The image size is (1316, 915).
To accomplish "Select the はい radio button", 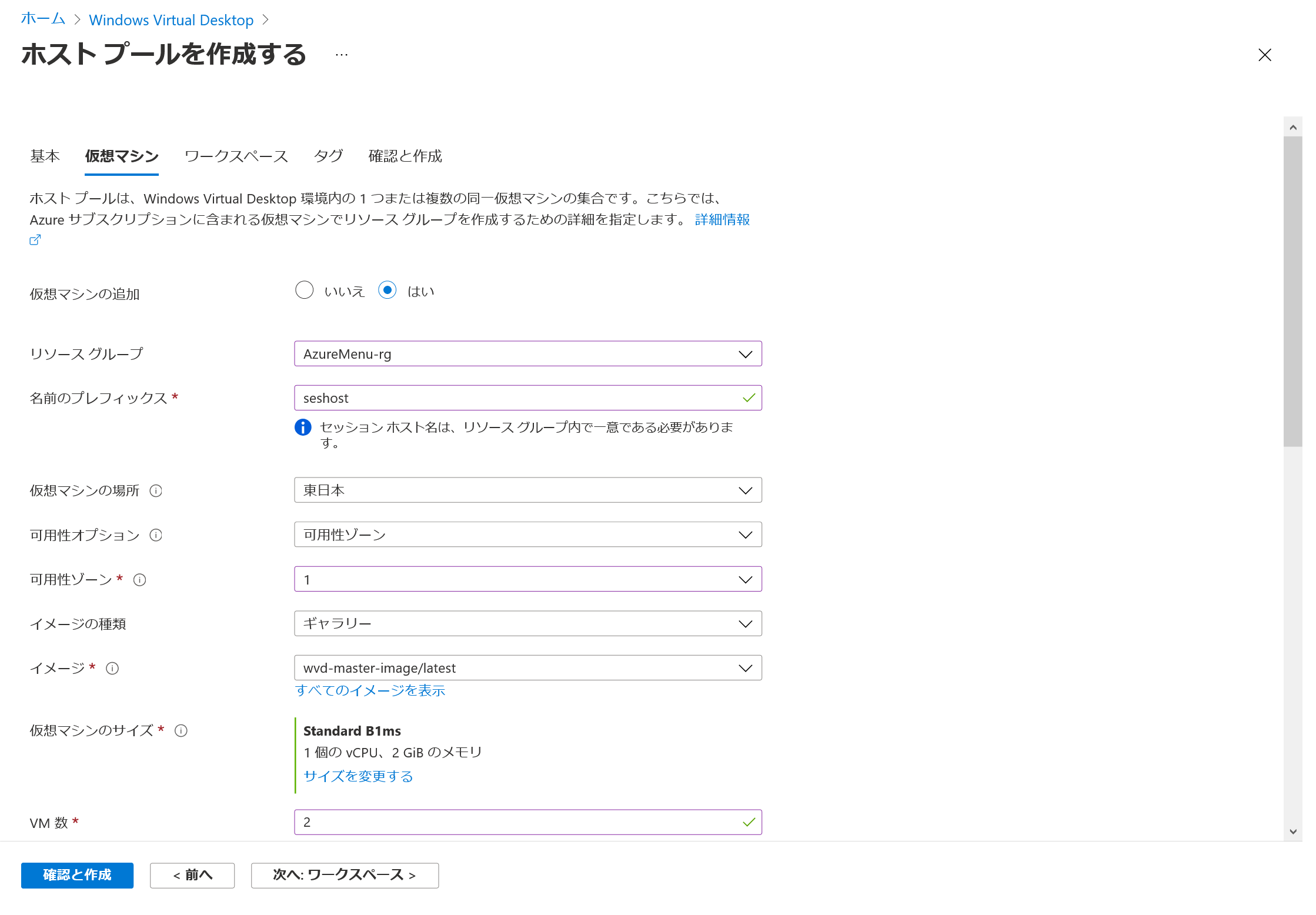I will (388, 290).
